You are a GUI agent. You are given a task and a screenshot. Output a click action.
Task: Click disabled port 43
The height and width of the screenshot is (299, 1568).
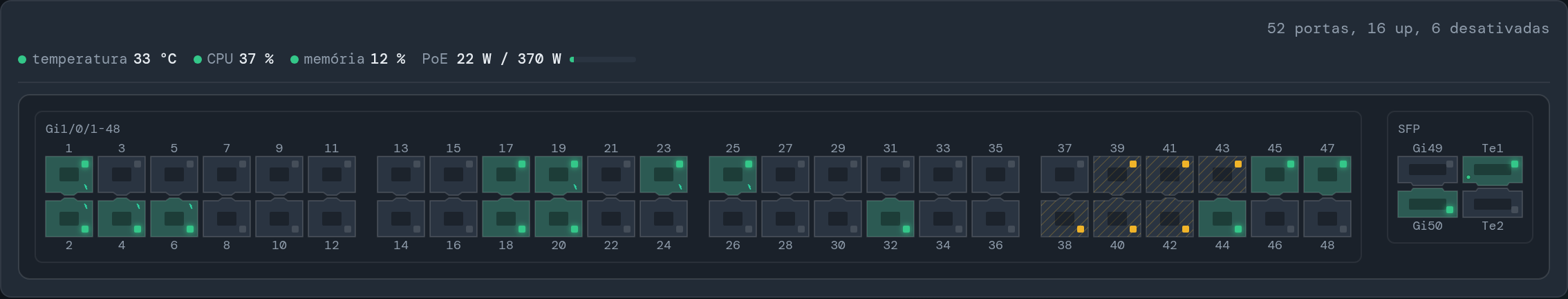tap(1222, 174)
